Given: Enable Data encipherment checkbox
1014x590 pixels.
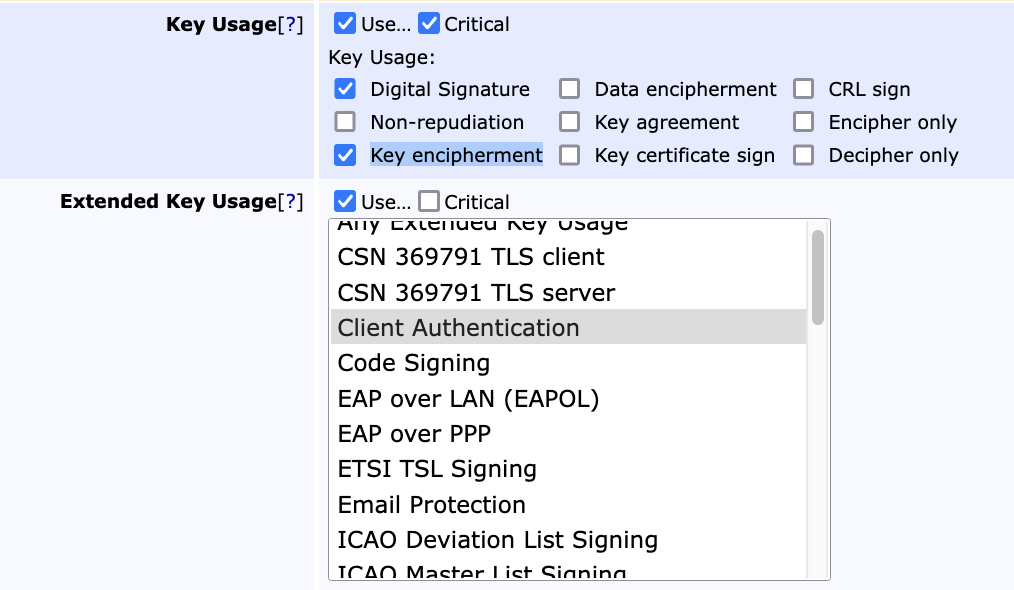Looking at the screenshot, I should pos(569,89).
